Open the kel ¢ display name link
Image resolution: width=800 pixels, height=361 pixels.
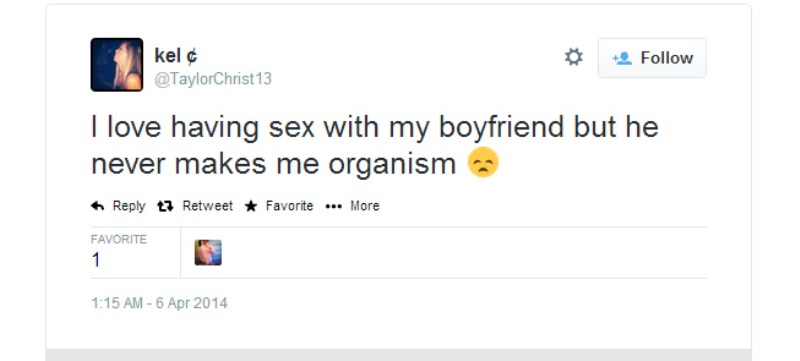tap(176, 56)
